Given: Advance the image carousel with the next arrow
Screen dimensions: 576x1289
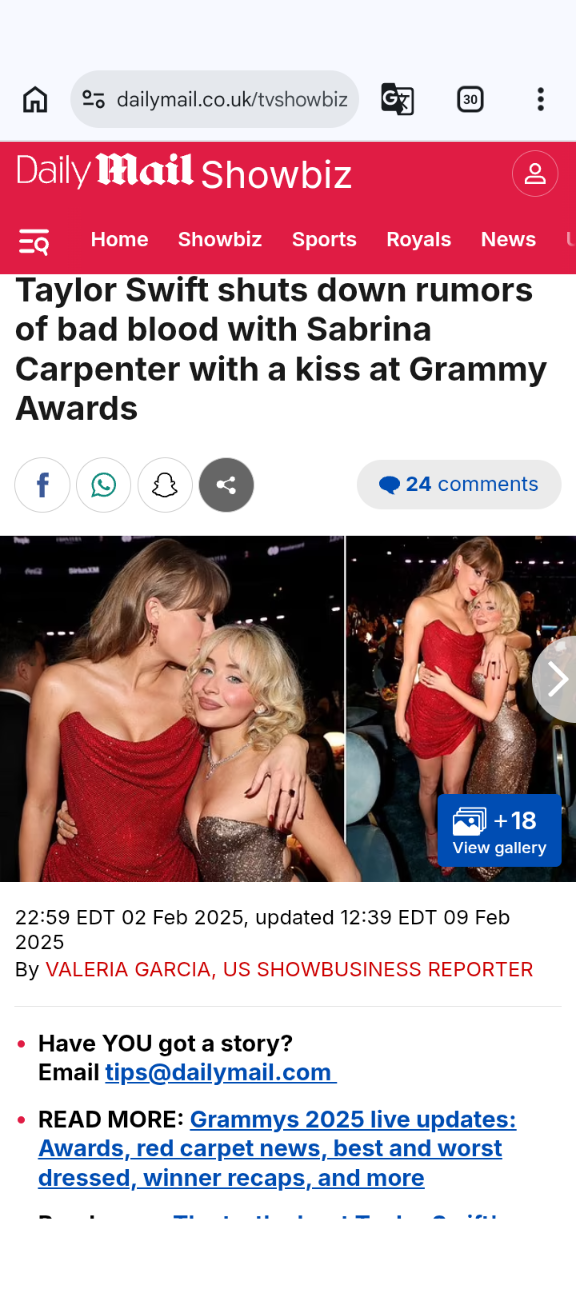Looking at the screenshot, I should click(556, 680).
